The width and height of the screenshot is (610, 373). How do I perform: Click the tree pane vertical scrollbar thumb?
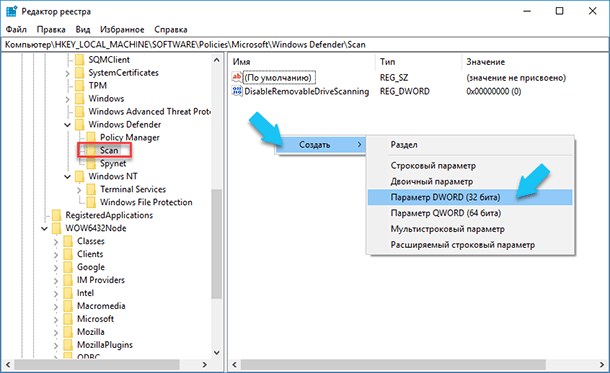point(217,244)
